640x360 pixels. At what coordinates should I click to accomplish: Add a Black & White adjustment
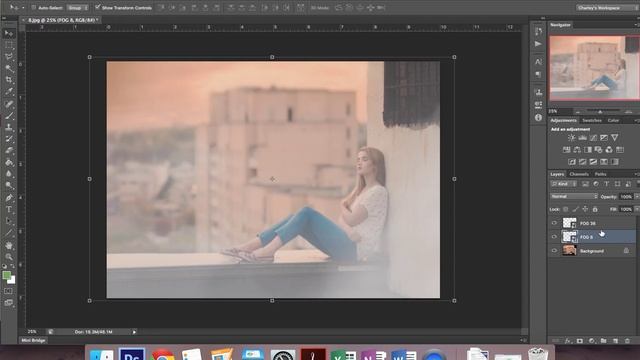tap(588, 150)
